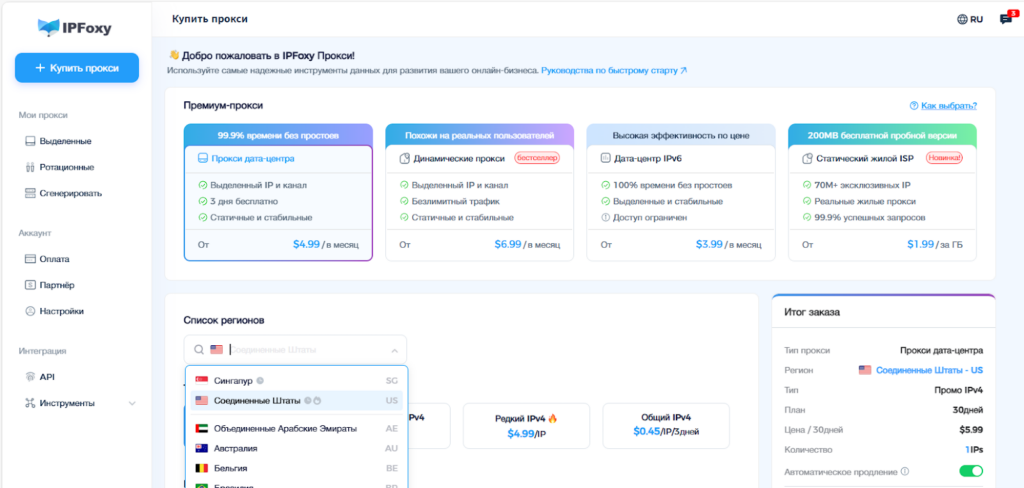The height and width of the screenshot is (488, 1024).
Task: Click the Оплата wallet icon
Action: tap(29, 259)
